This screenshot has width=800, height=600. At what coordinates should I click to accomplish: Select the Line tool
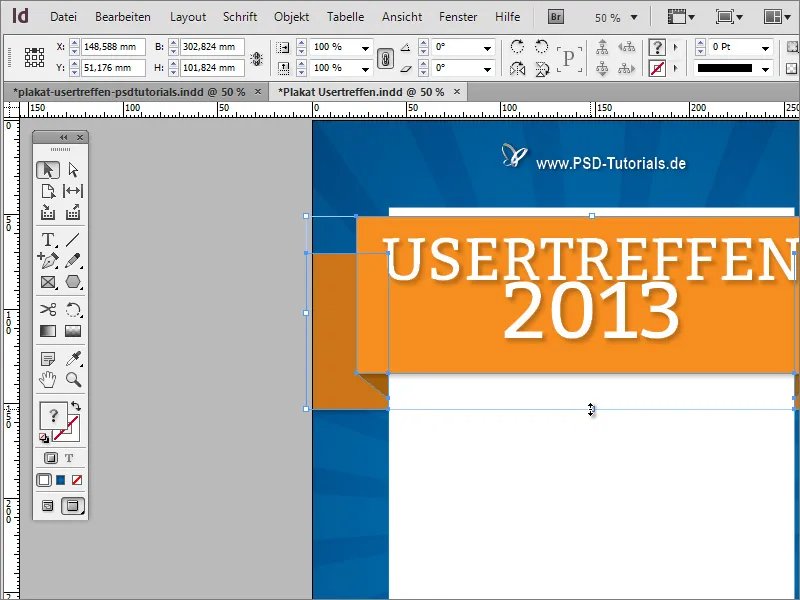[73, 239]
